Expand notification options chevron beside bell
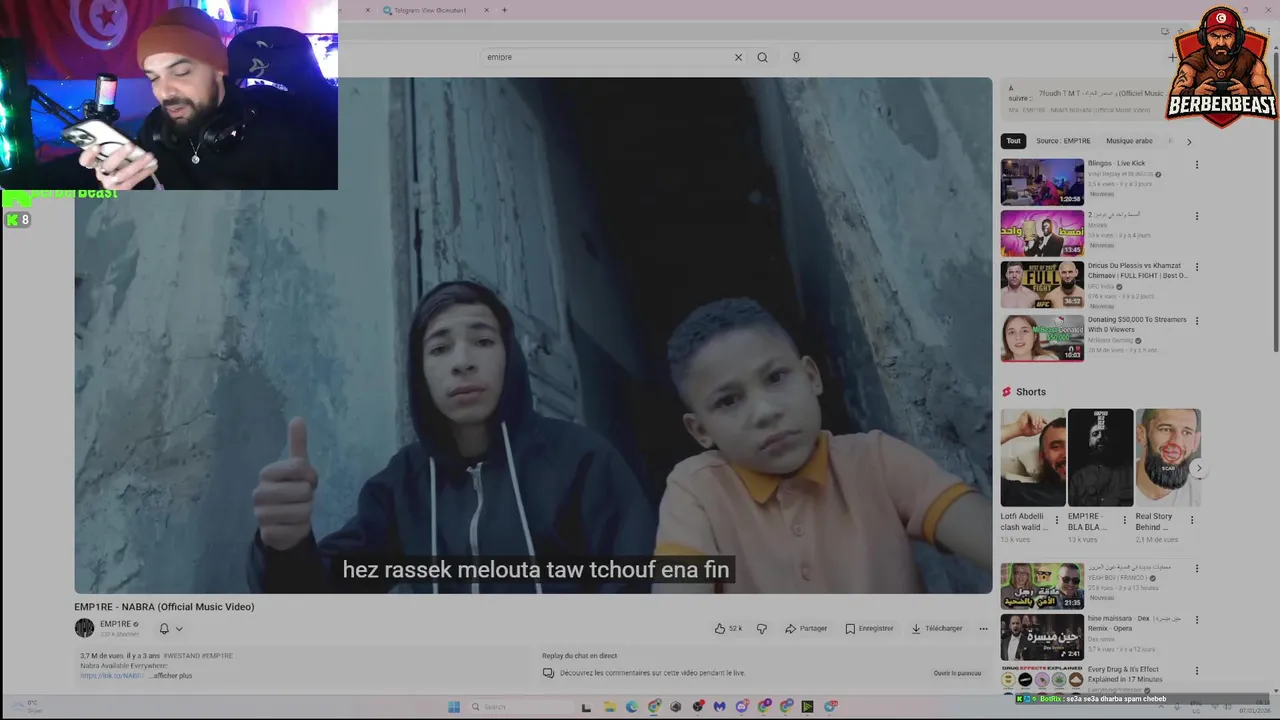The height and width of the screenshot is (720, 1280). [179, 629]
